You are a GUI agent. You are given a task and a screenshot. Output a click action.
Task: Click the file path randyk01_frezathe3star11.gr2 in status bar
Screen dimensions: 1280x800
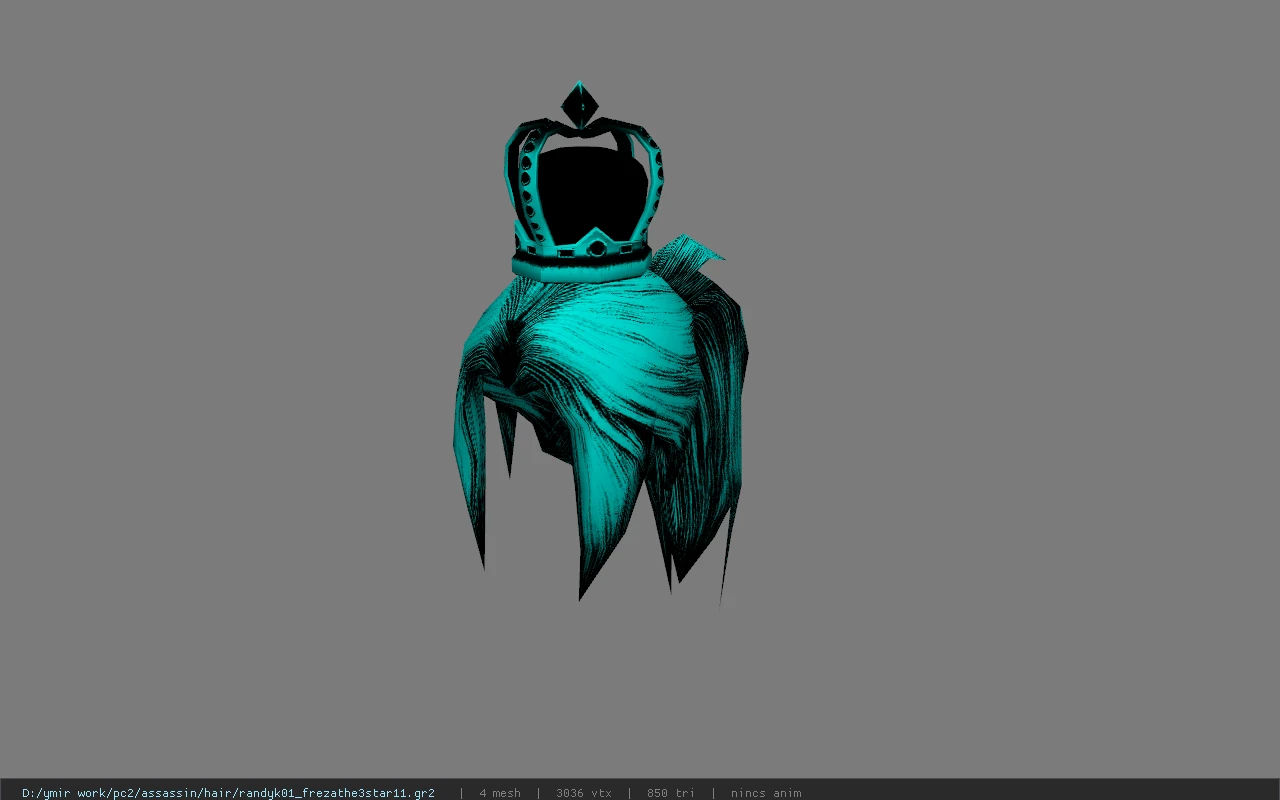coord(228,793)
